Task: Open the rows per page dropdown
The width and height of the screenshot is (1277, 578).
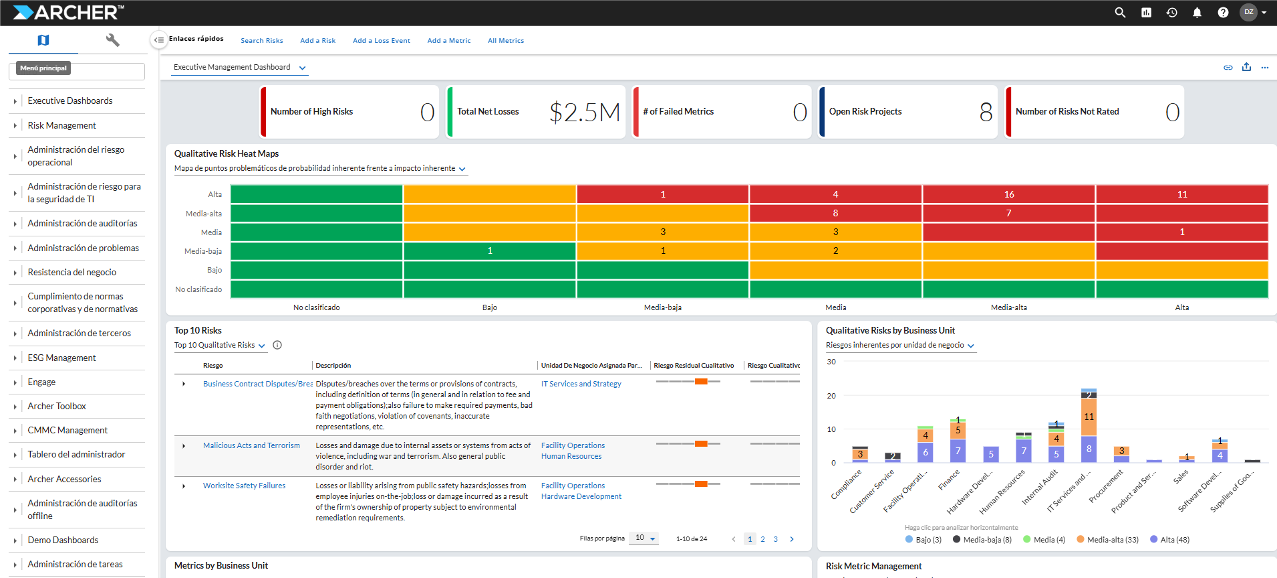Action: [x=643, y=538]
